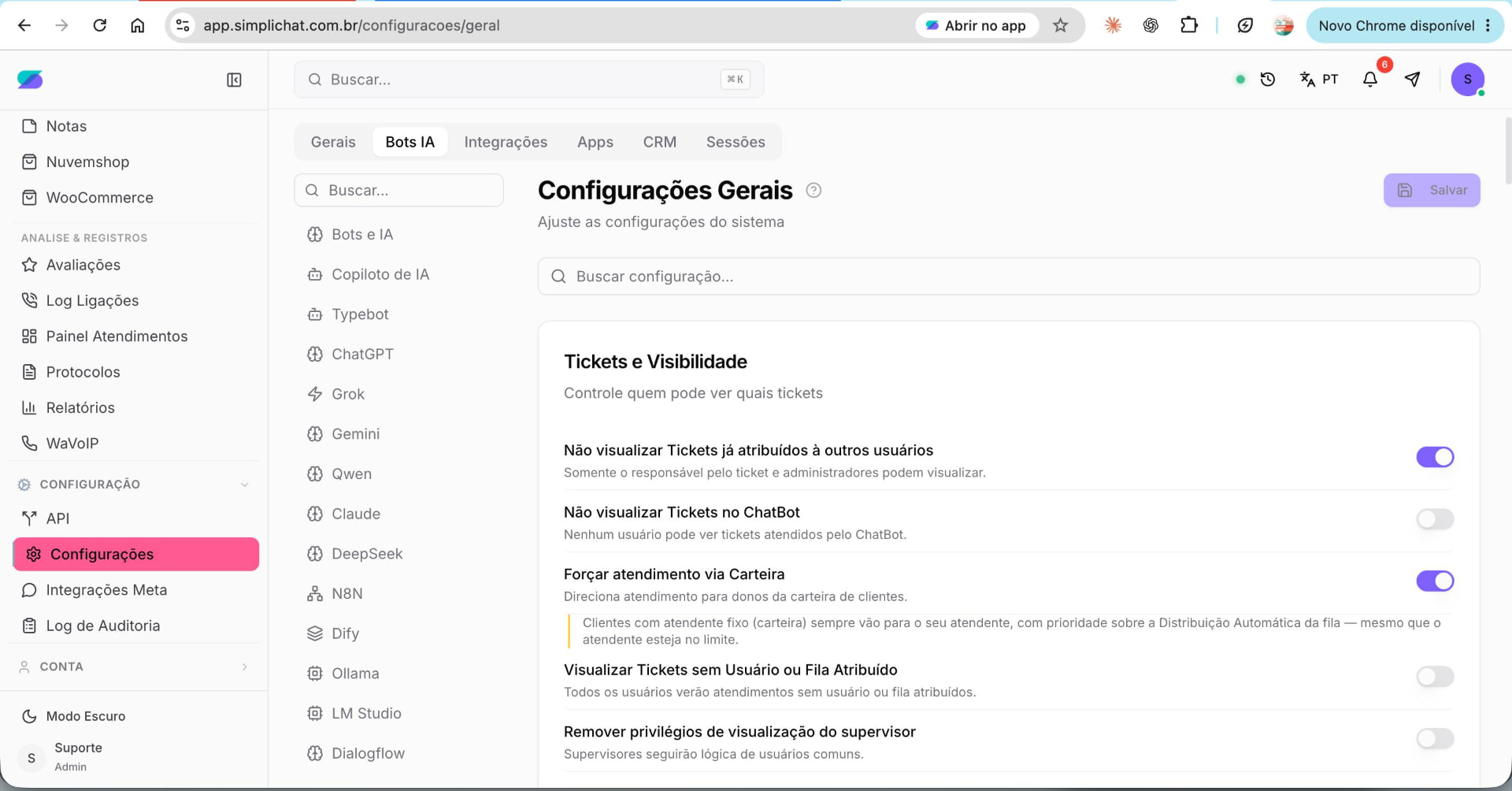Focus the Buscar configuração search field
The image size is (1512, 791).
click(1008, 277)
